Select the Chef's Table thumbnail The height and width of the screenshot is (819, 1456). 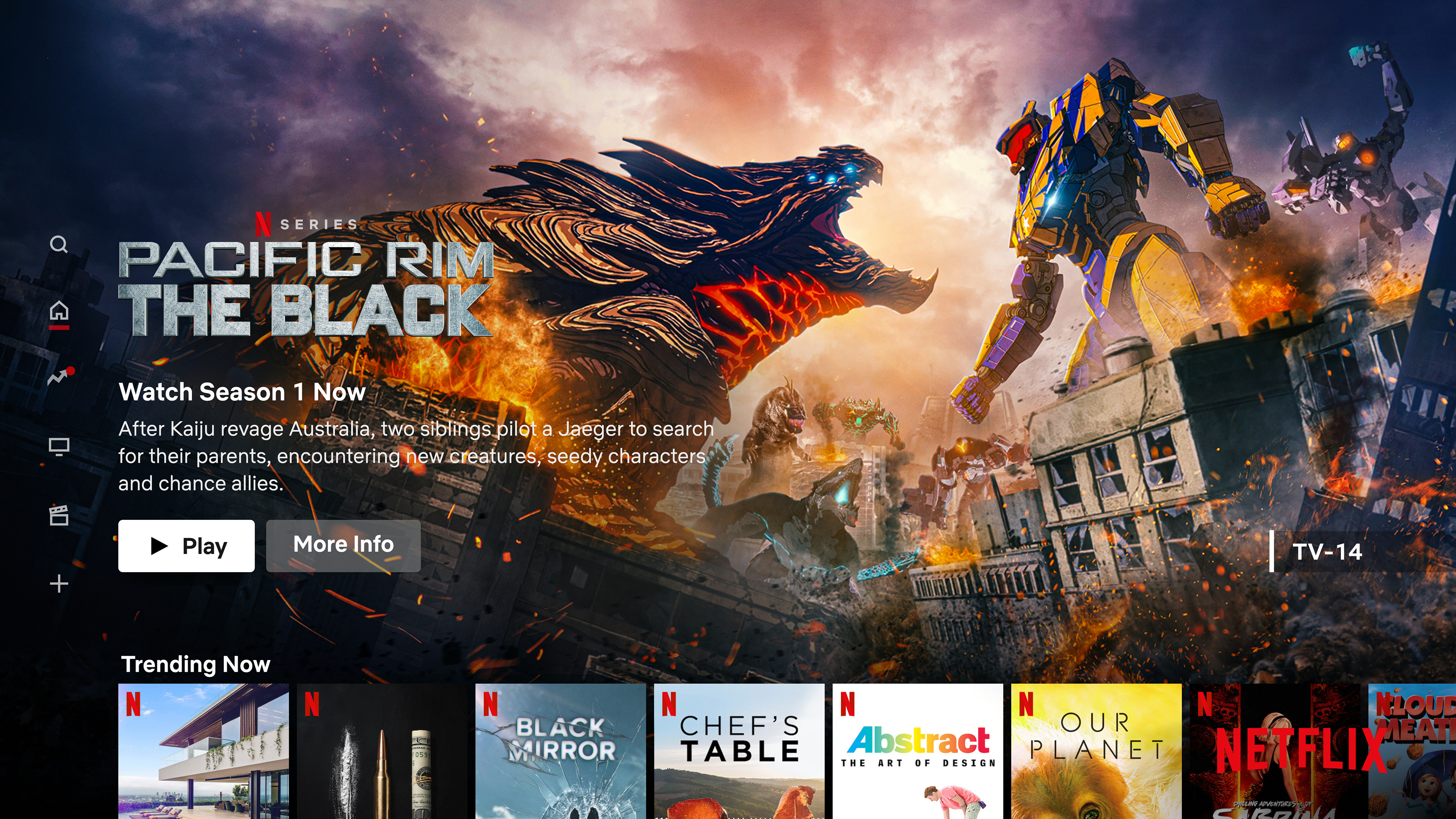(x=739, y=751)
